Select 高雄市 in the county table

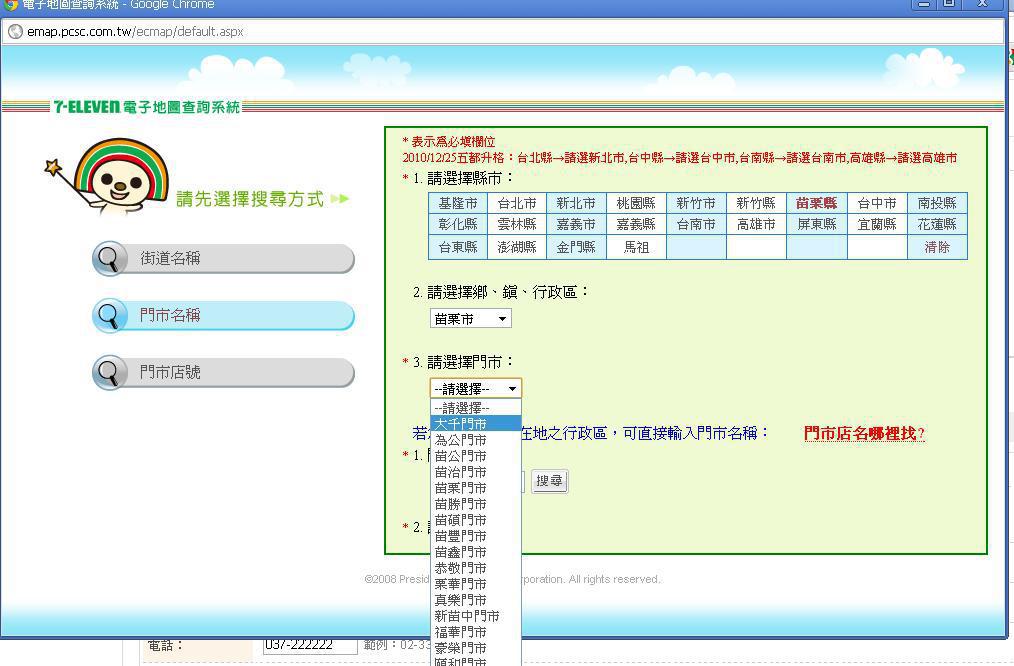coord(756,225)
